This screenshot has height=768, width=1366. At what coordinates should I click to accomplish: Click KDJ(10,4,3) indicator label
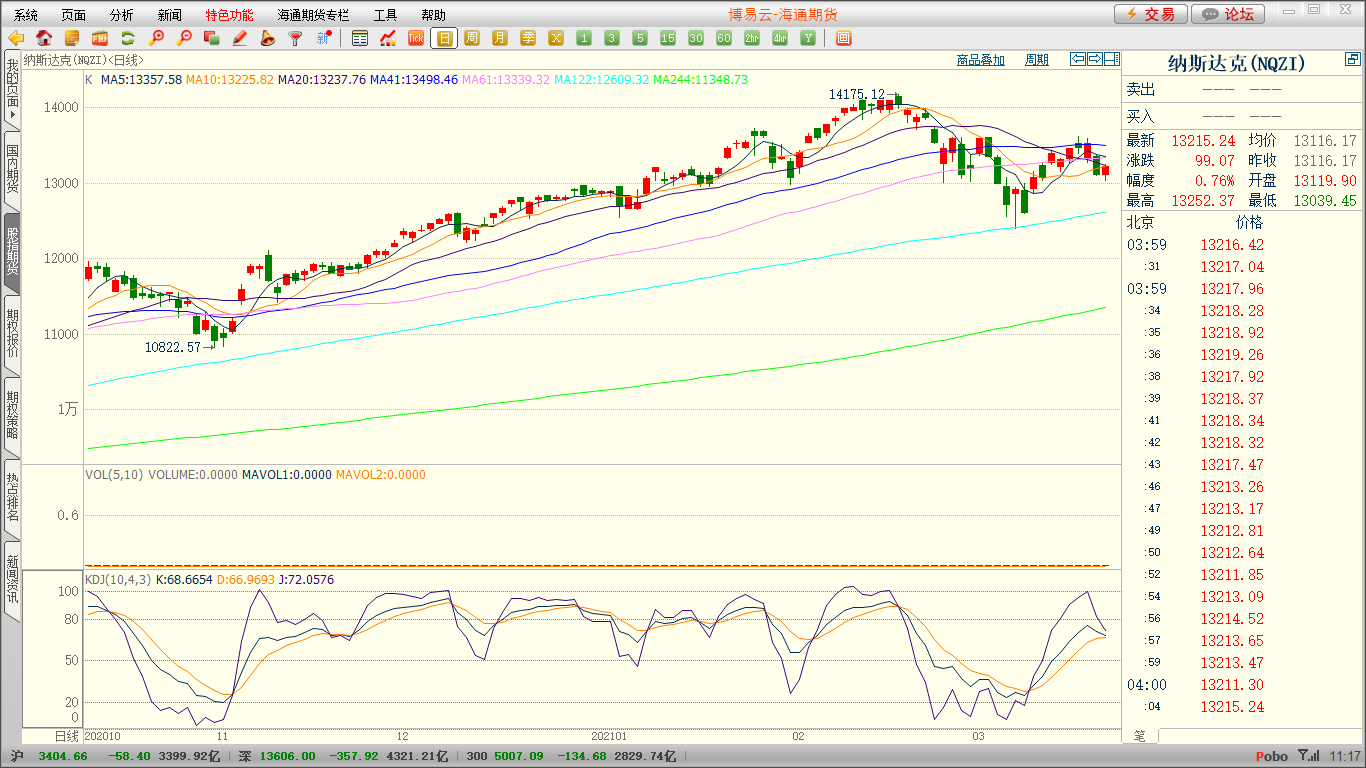click(x=116, y=579)
